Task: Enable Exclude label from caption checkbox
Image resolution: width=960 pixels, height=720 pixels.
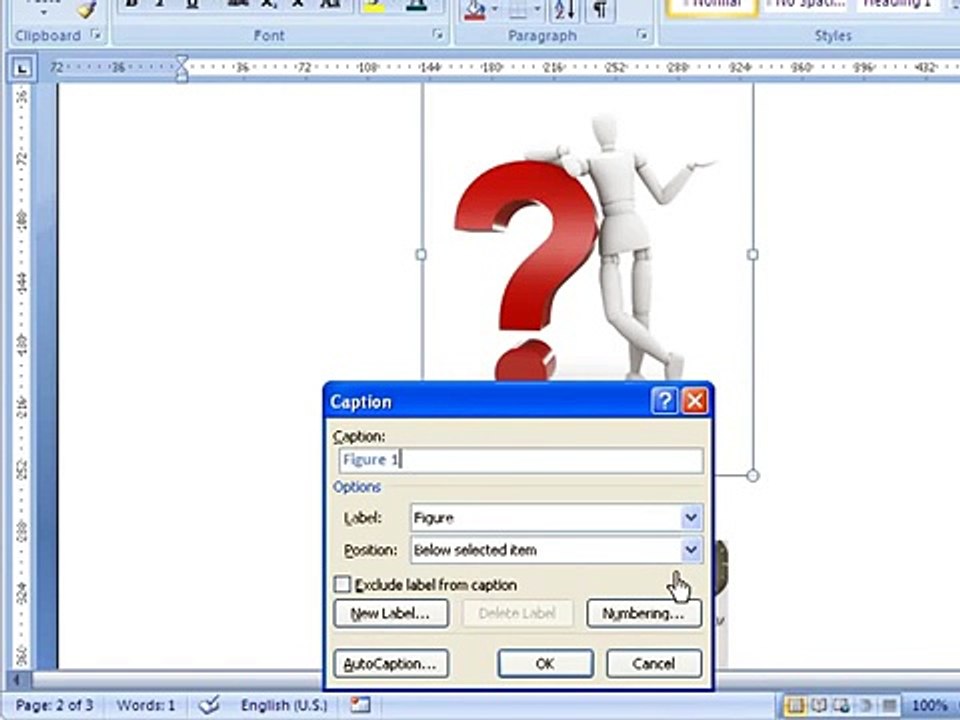Action: coord(342,585)
